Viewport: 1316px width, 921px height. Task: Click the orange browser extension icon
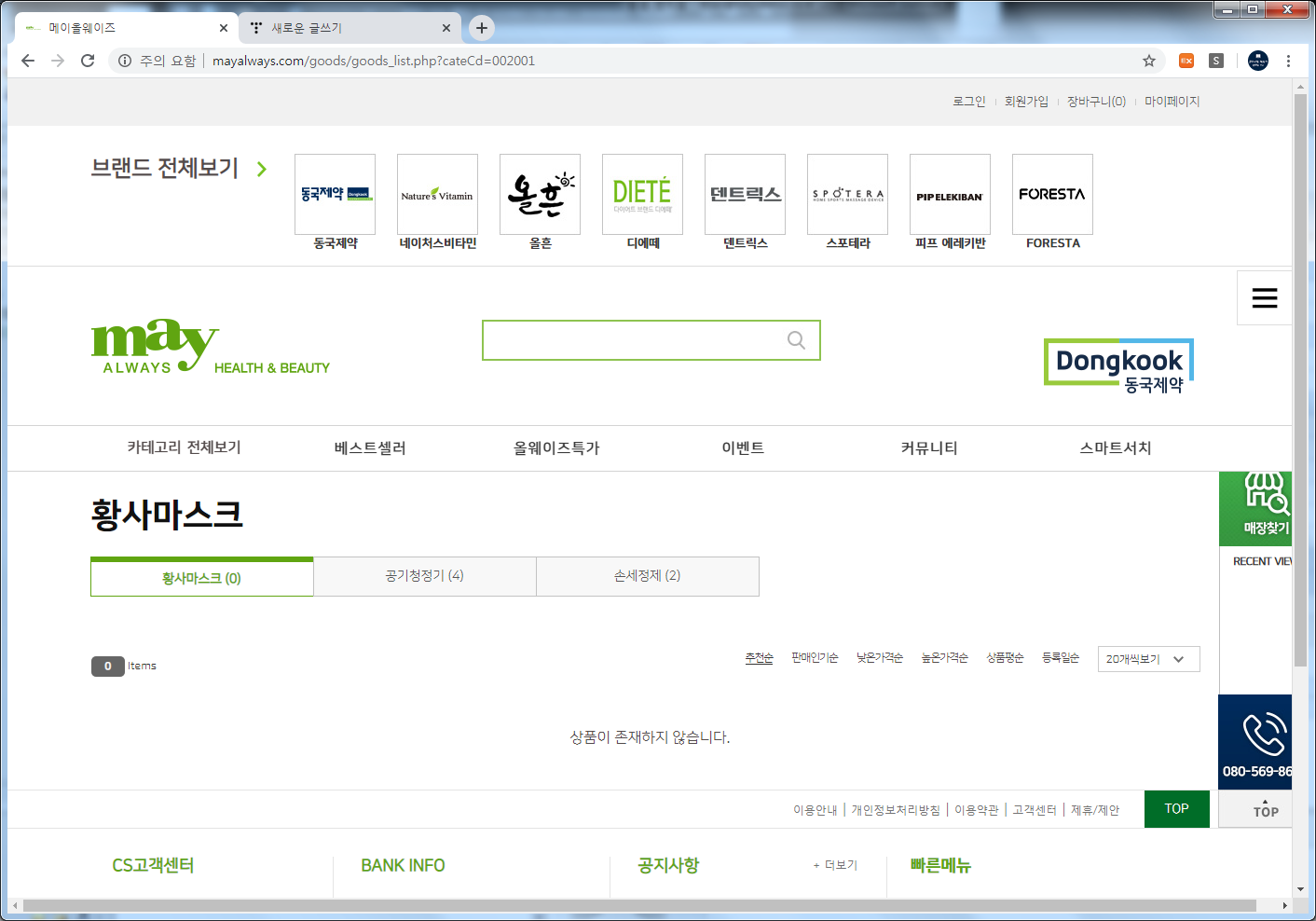[x=1186, y=61]
